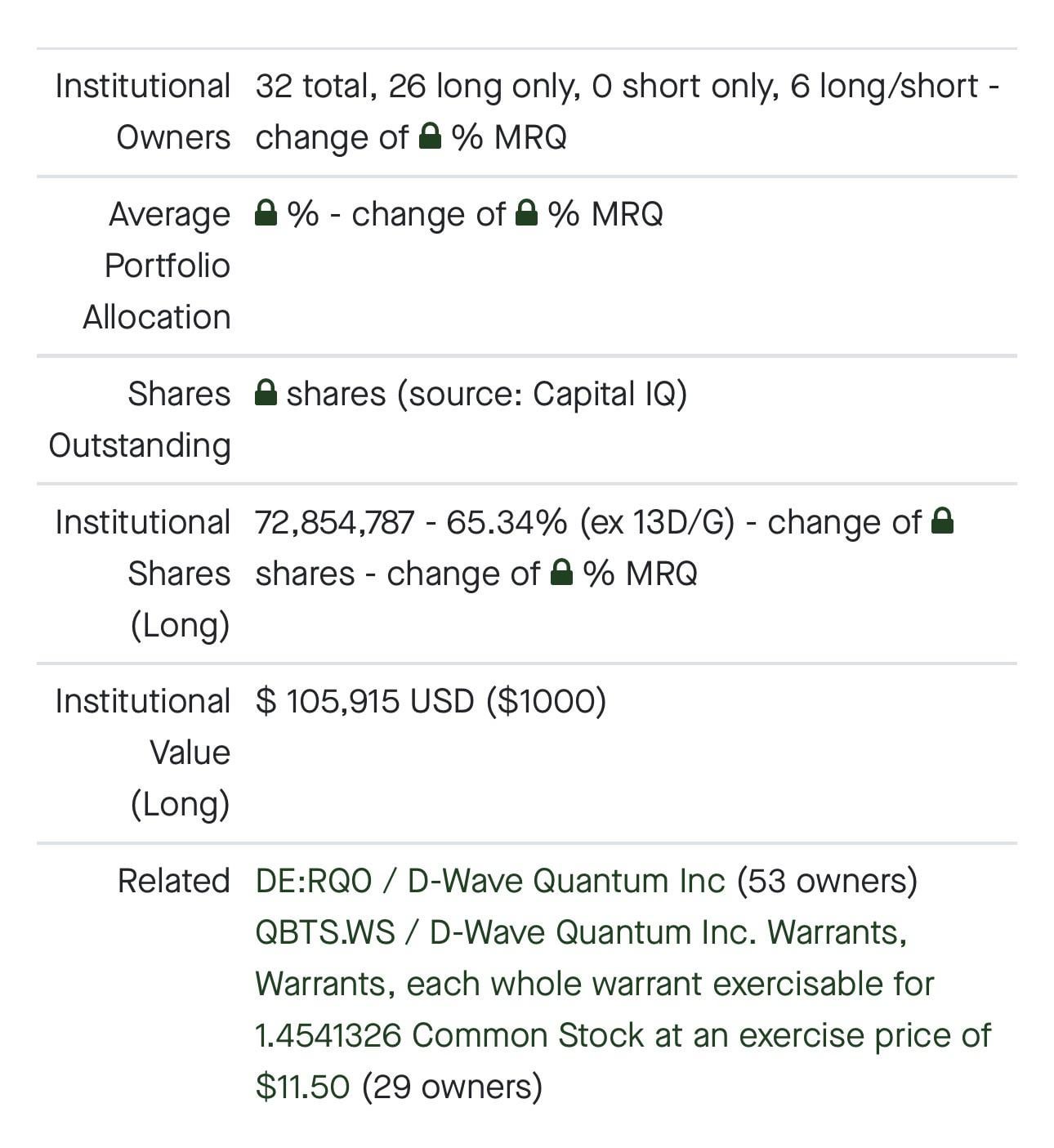This screenshot has width=1054, height=1148.
Task: Click the Shares Outstanding label
Action: point(140,419)
